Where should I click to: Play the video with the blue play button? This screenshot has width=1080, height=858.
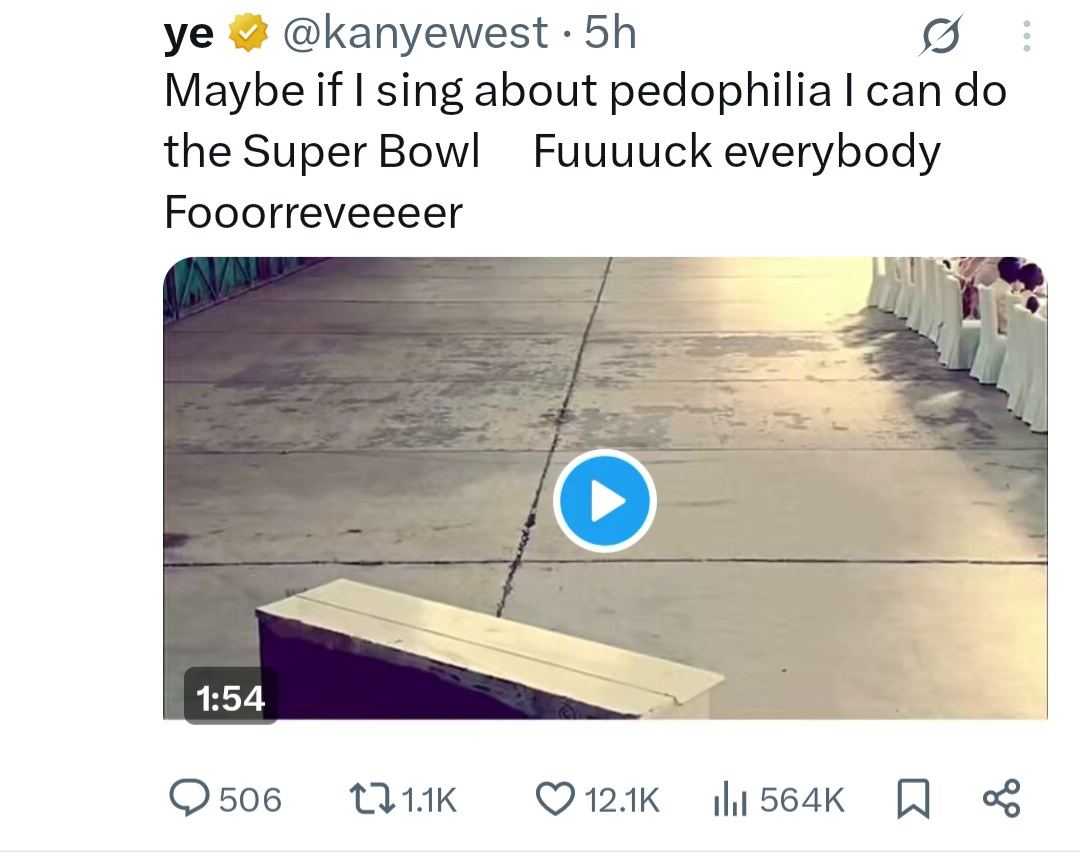point(604,501)
